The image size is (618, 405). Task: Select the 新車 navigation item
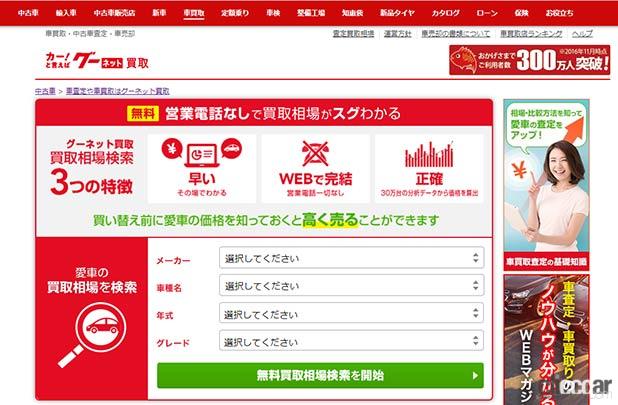(x=159, y=13)
